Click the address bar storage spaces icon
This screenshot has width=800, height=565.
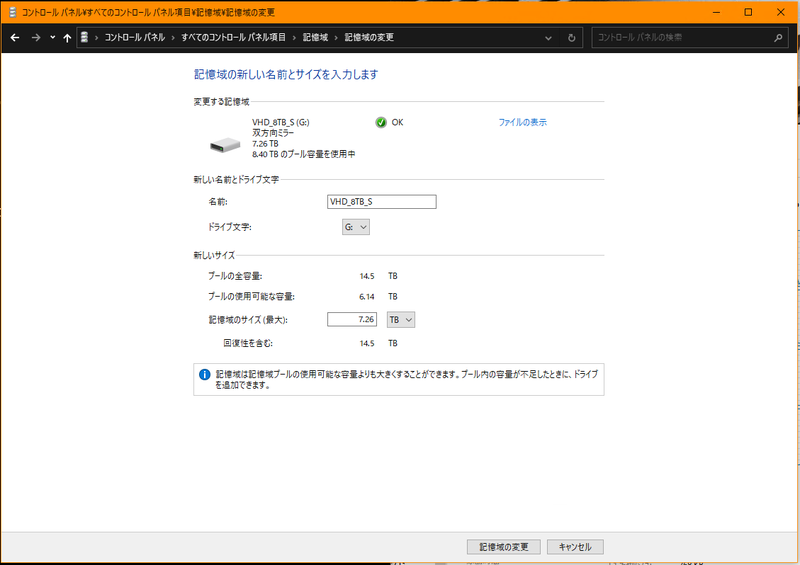85,38
